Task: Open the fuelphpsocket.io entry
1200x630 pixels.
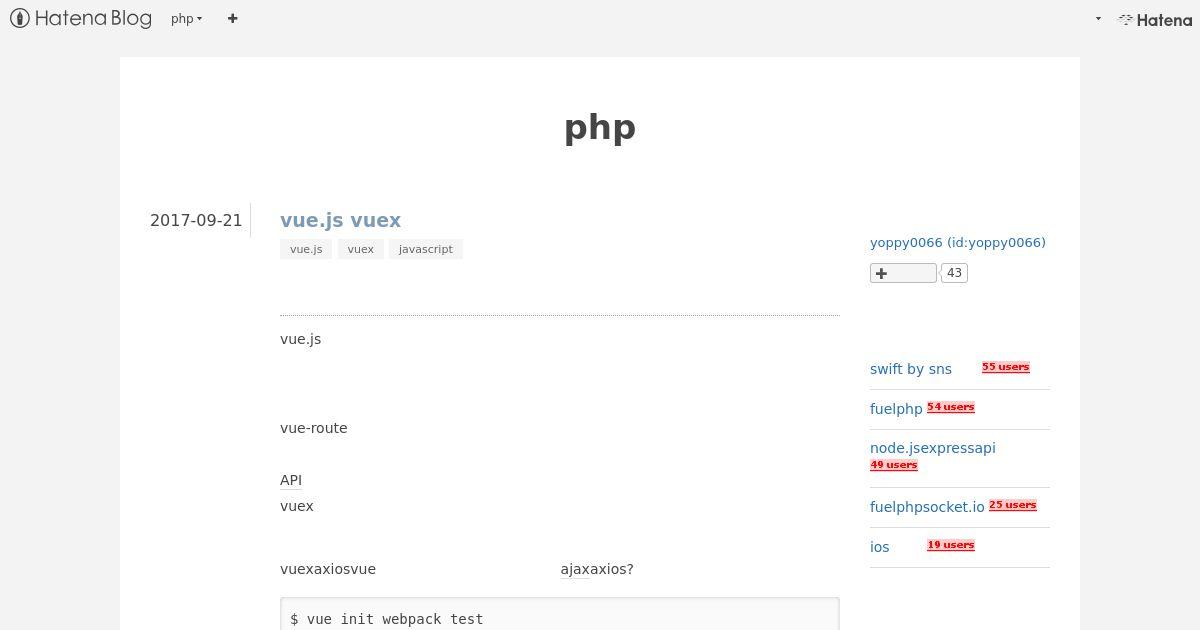Action: tap(927, 507)
